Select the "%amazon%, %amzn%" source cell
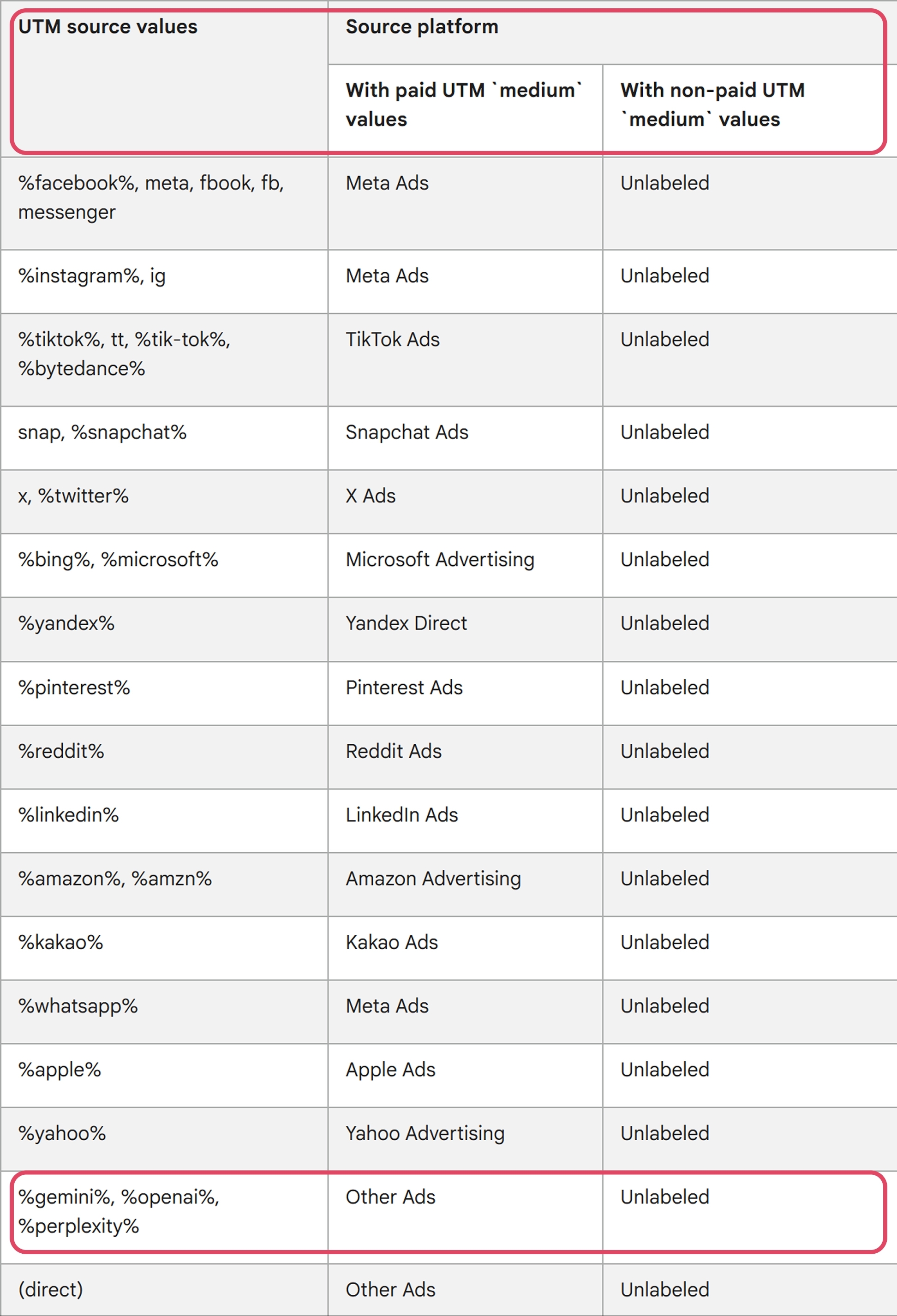 point(164,884)
